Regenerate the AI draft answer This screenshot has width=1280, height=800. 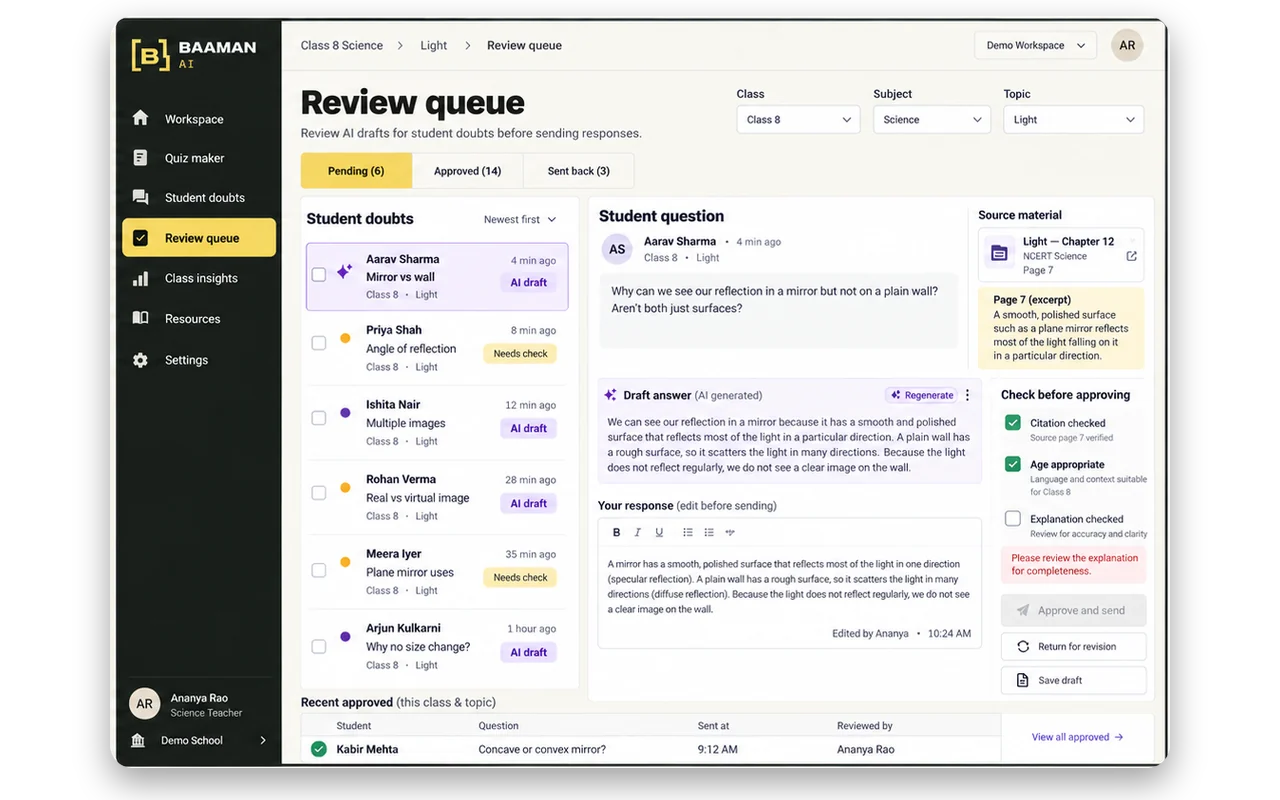922,395
